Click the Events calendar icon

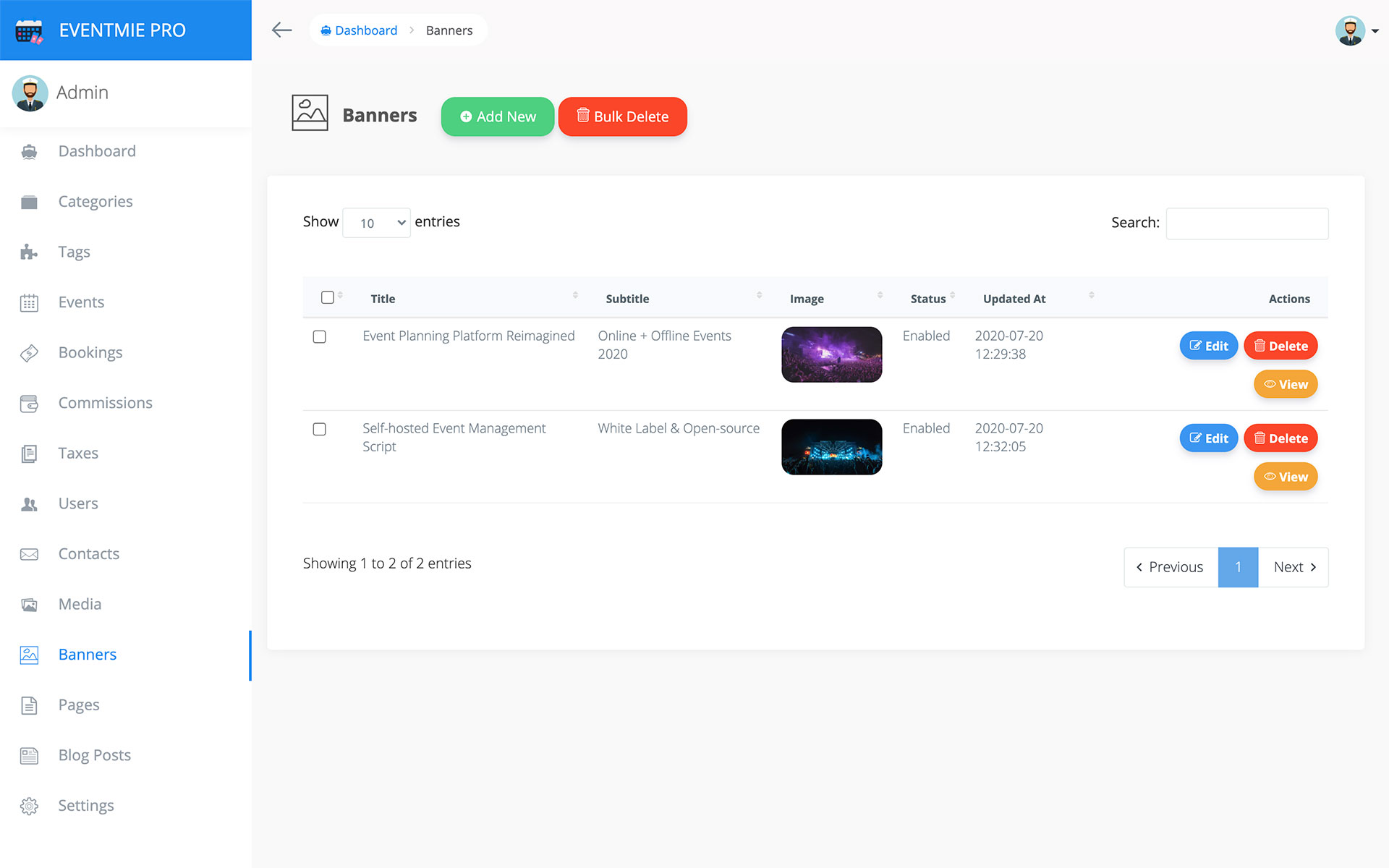coord(29,303)
